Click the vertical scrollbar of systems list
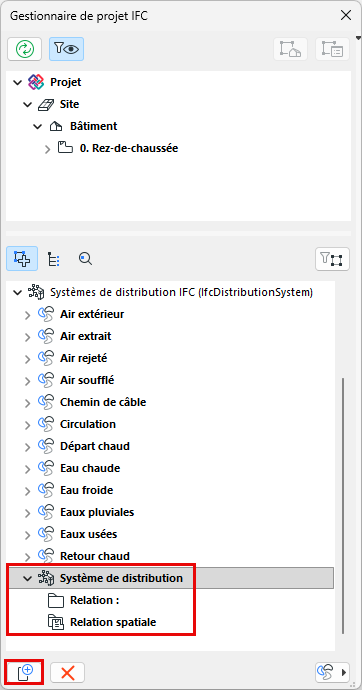Image resolution: width=362 pixels, height=690 pixels. [x=343, y=506]
